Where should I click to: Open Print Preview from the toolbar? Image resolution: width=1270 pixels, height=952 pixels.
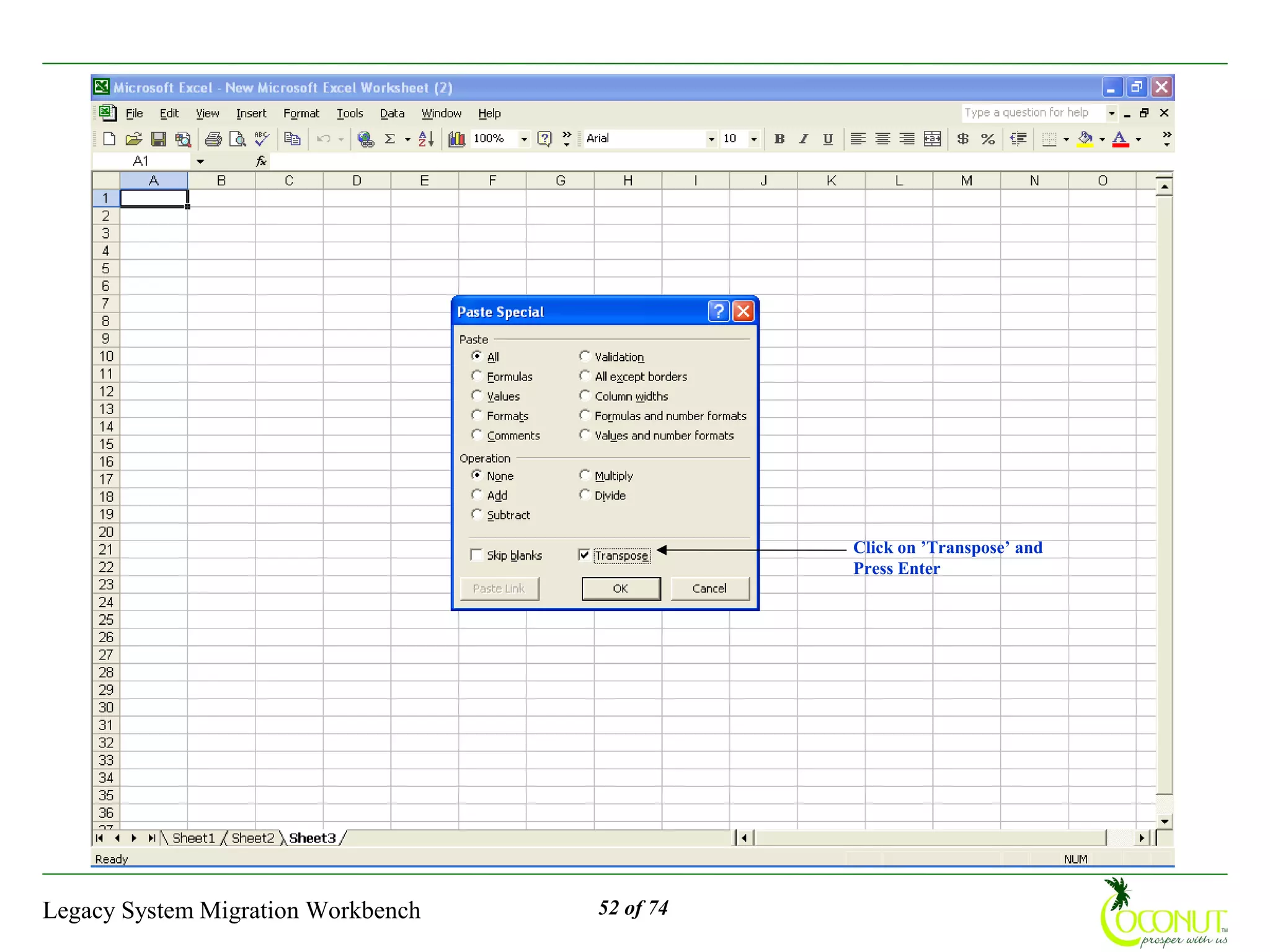(x=238, y=139)
